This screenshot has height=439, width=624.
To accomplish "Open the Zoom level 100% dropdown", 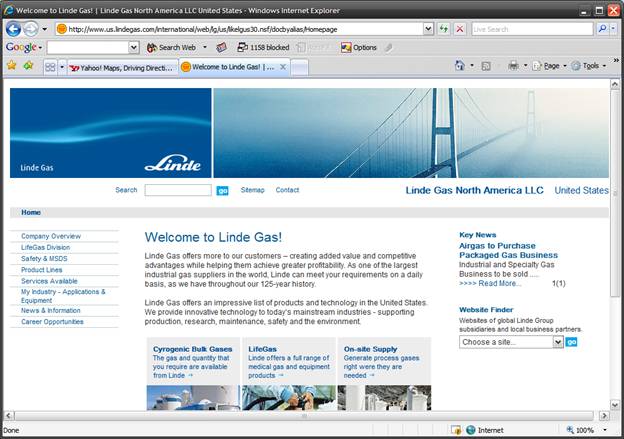I will point(605,430).
